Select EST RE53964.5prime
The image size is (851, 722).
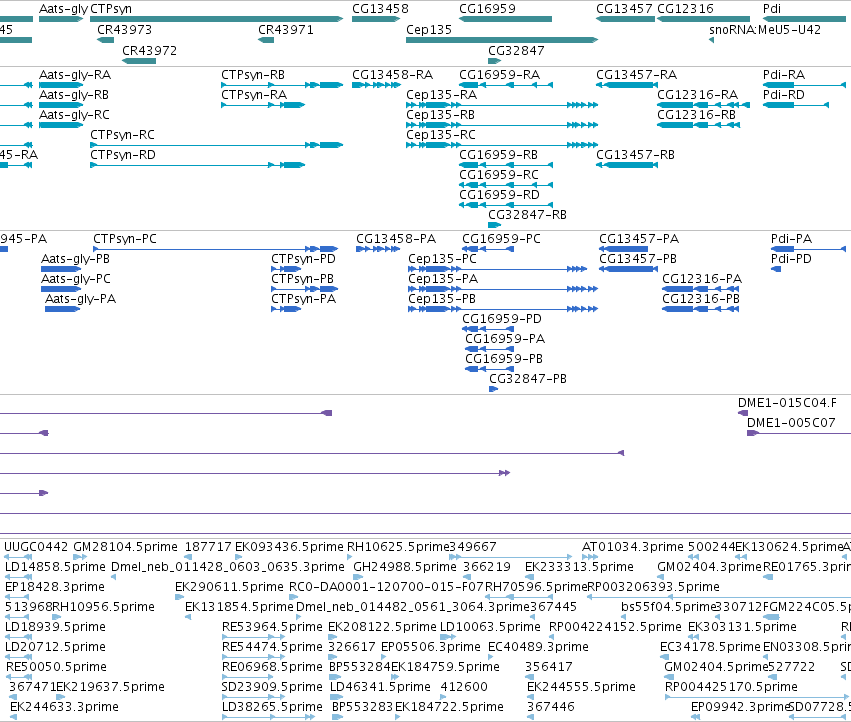pyautogui.click(x=272, y=627)
